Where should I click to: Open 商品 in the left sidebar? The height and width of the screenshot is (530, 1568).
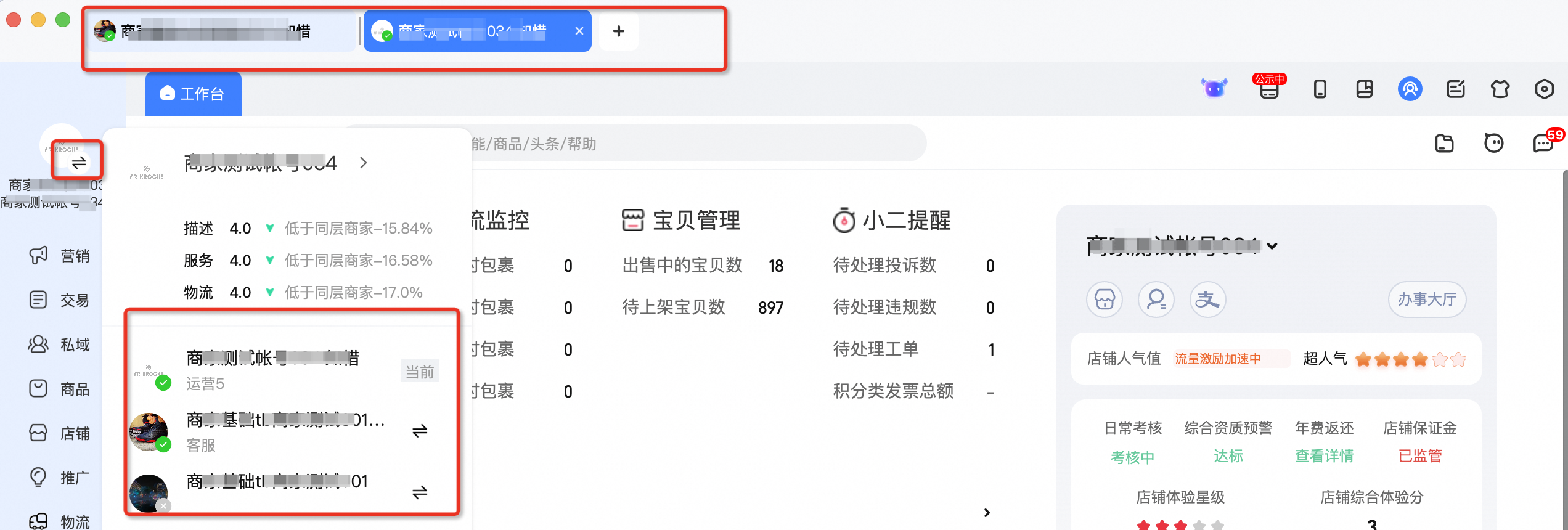click(x=60, y=389)
